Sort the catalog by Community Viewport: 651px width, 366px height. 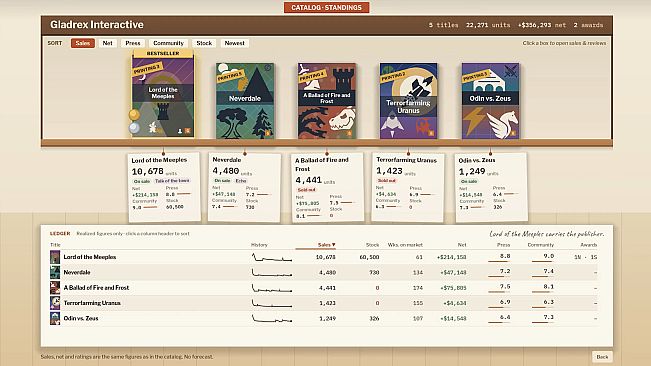[168, 43]
